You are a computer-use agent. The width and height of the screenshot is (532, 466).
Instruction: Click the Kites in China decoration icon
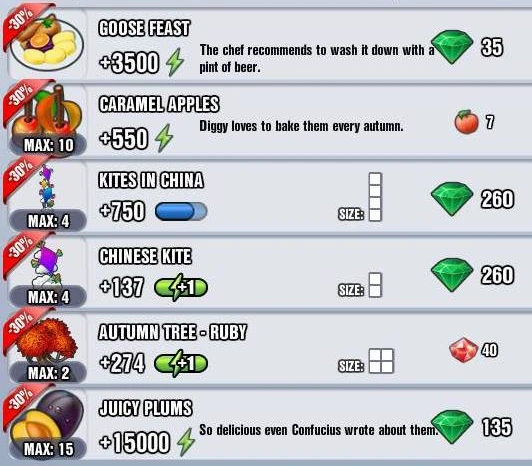pos(47,186)
